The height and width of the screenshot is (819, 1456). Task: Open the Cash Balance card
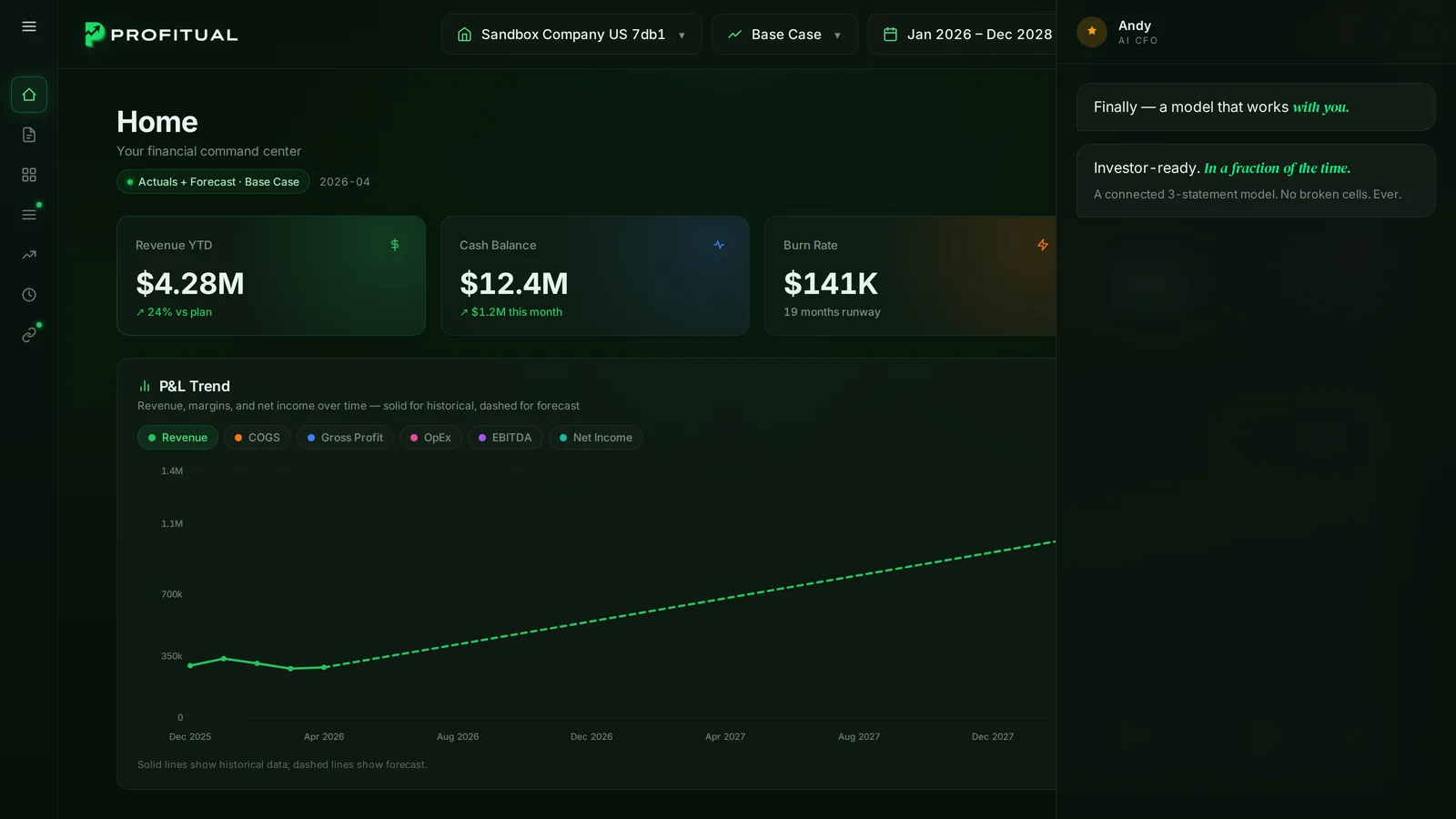point(595,276)
